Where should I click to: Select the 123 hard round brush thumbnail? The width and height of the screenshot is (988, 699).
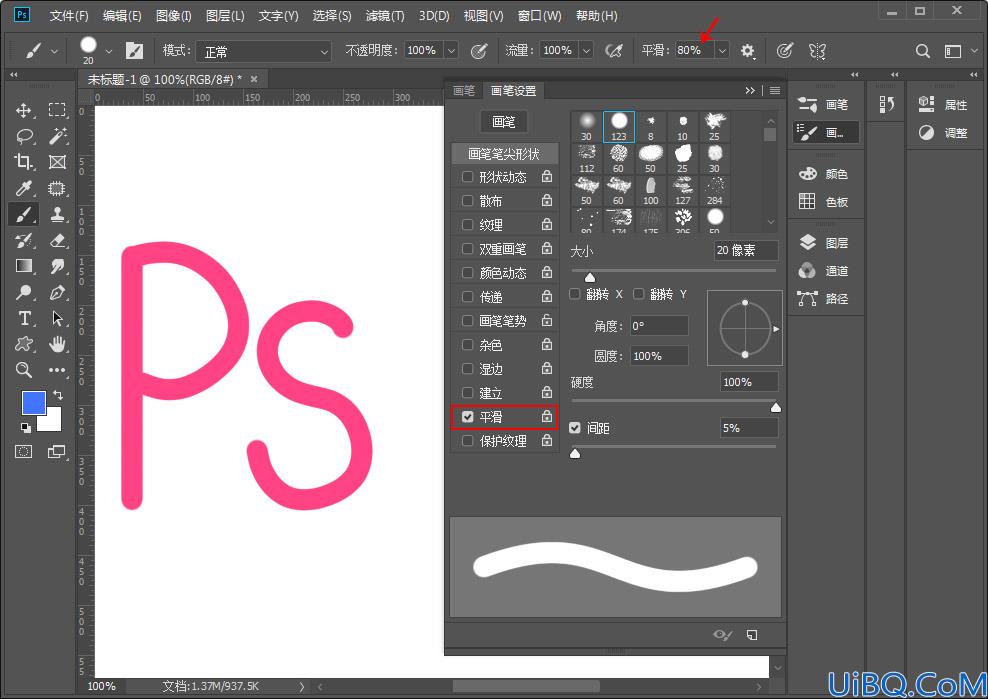pos(619,127)
